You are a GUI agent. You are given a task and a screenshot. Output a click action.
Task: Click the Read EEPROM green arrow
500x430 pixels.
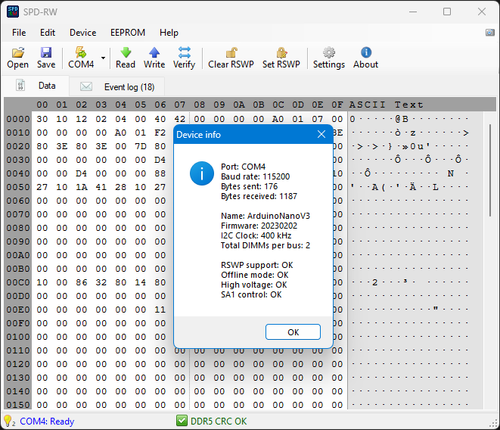coord(125,52)
